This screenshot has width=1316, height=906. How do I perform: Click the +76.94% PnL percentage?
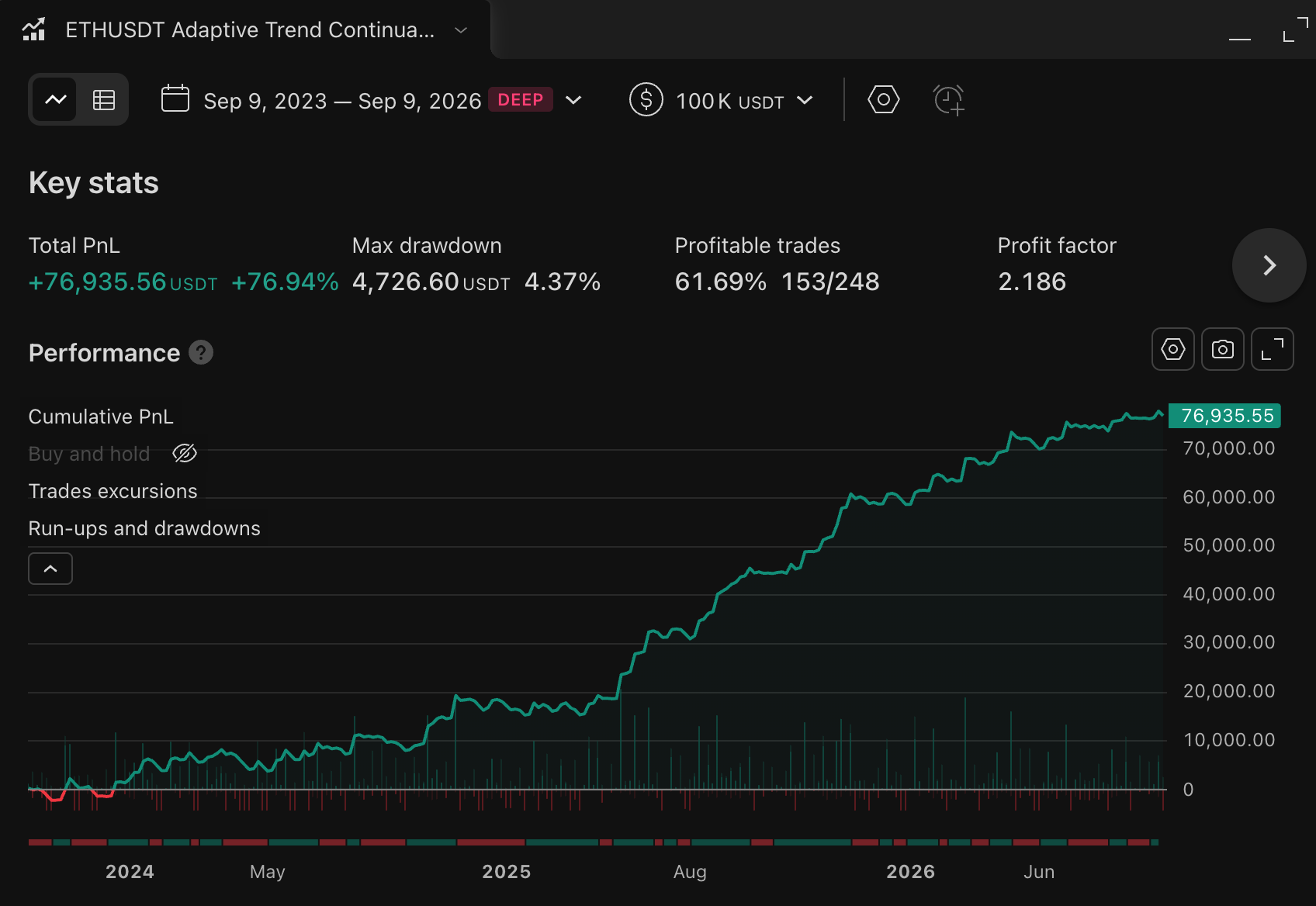coord(285,282)
